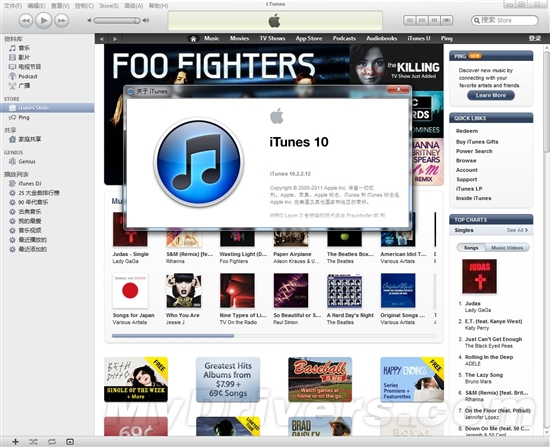Close the 关于 iTunes dialog
550x447 pixels.
(398, 89)
